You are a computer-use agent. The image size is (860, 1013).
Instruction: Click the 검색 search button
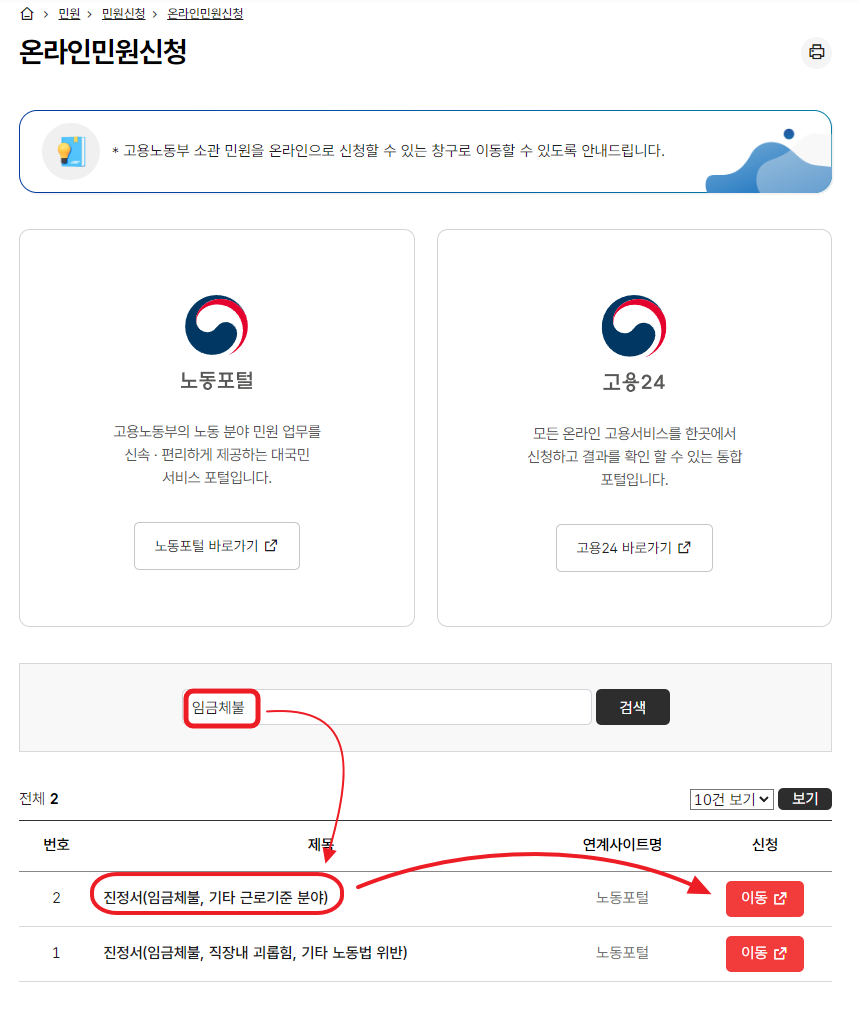633,707
